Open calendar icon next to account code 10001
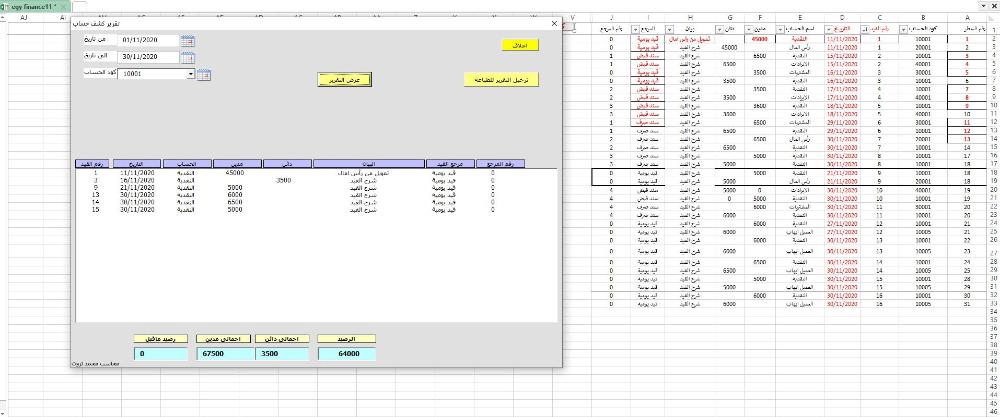This screenshot has width=1000, height=417. click(203, 75)
